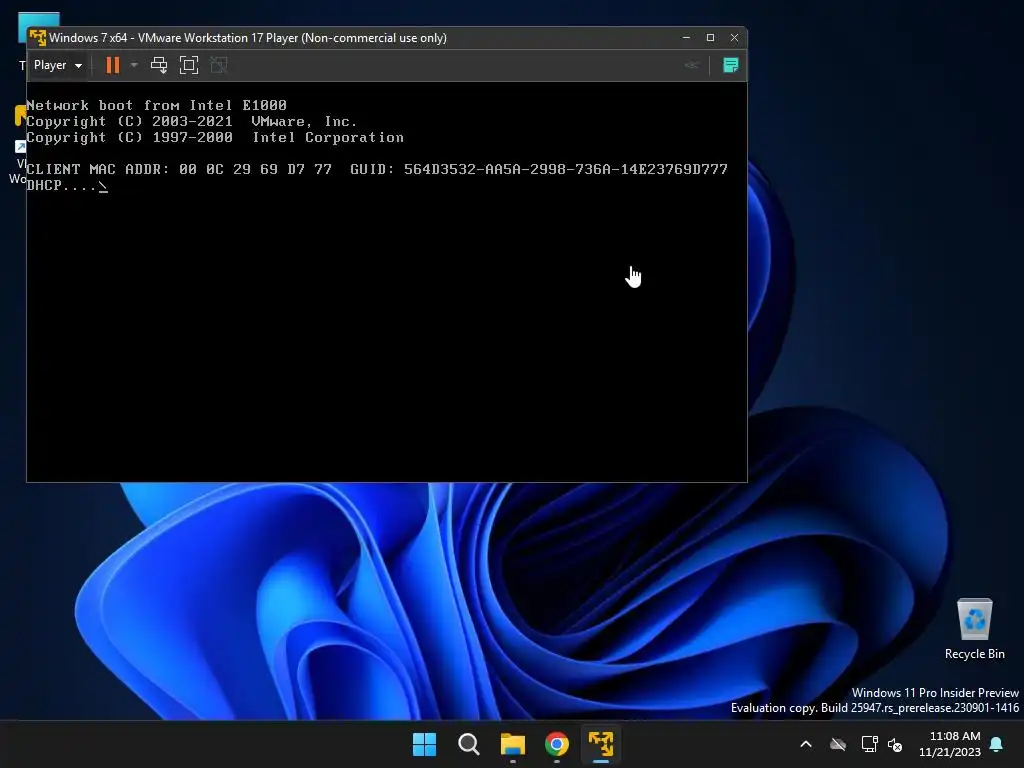Image resolution: width=1024 pixels, height=768 pixels.
Task: Enter full screen mode in VMware Player
Action: (189, 65)
